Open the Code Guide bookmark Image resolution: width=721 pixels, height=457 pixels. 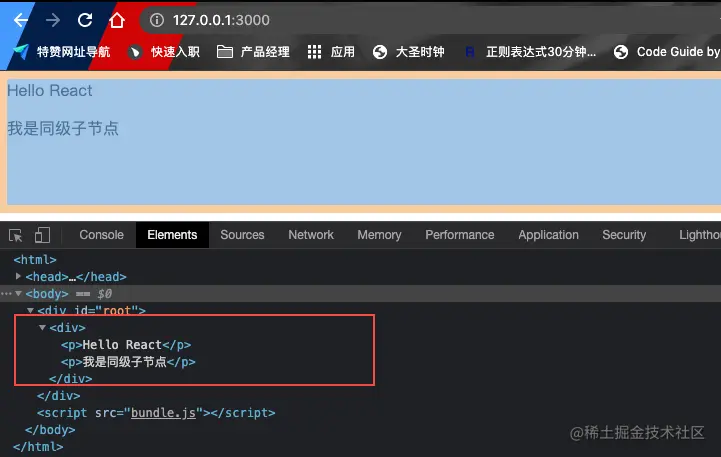click(x=667, y=52)
